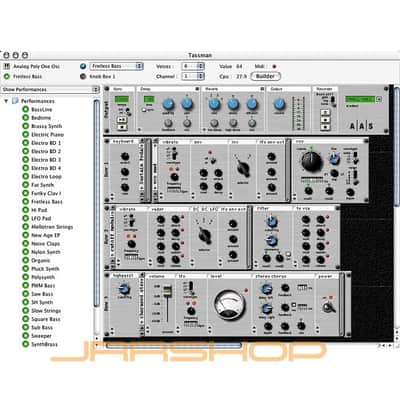
Task: Toggle the waveform switch in Row 2 vibrato
Action: tap(132, 220)
